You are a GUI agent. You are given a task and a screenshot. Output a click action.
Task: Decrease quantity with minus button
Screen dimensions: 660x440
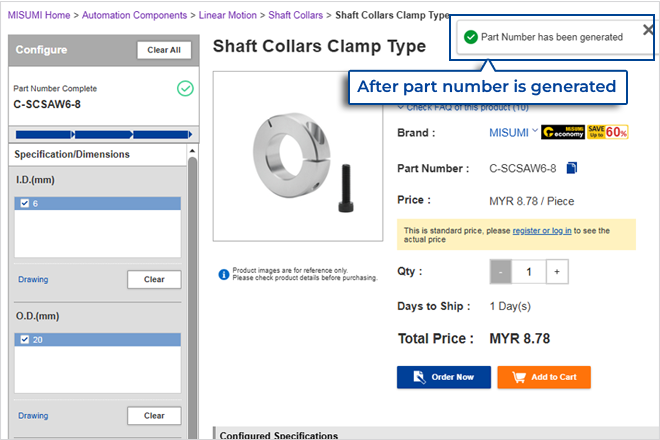pos(500,271)
